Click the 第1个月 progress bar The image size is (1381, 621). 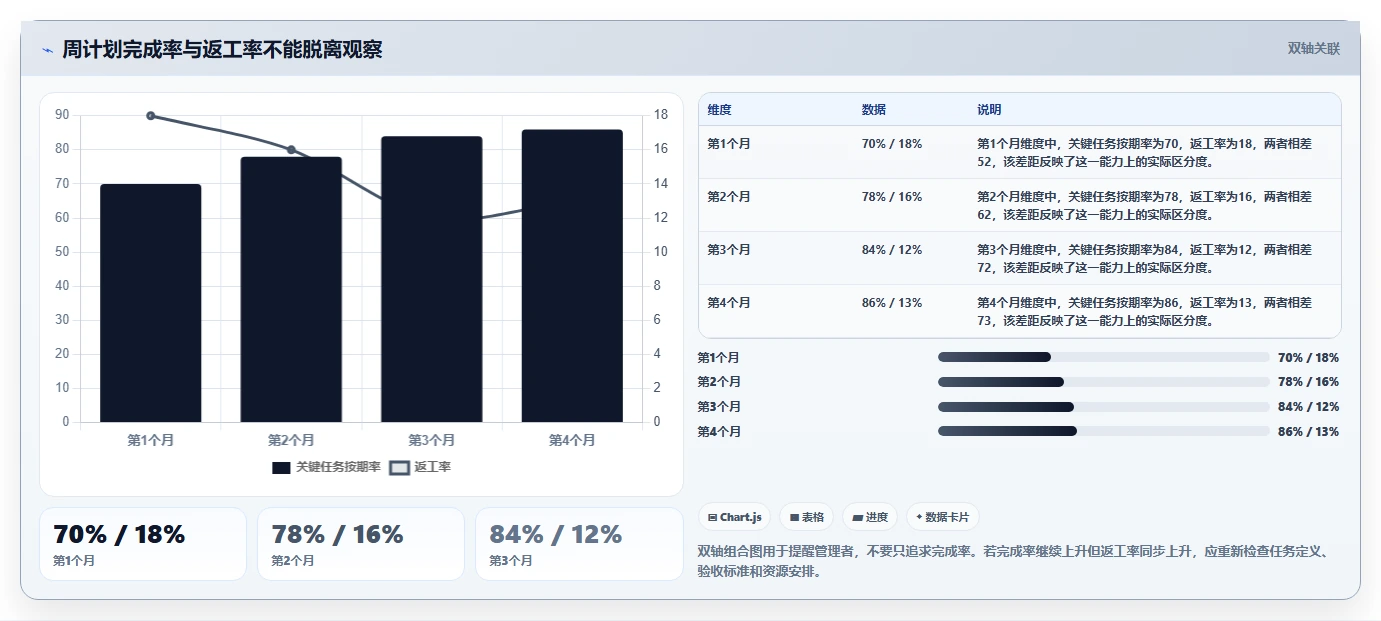coord(1103,357)
